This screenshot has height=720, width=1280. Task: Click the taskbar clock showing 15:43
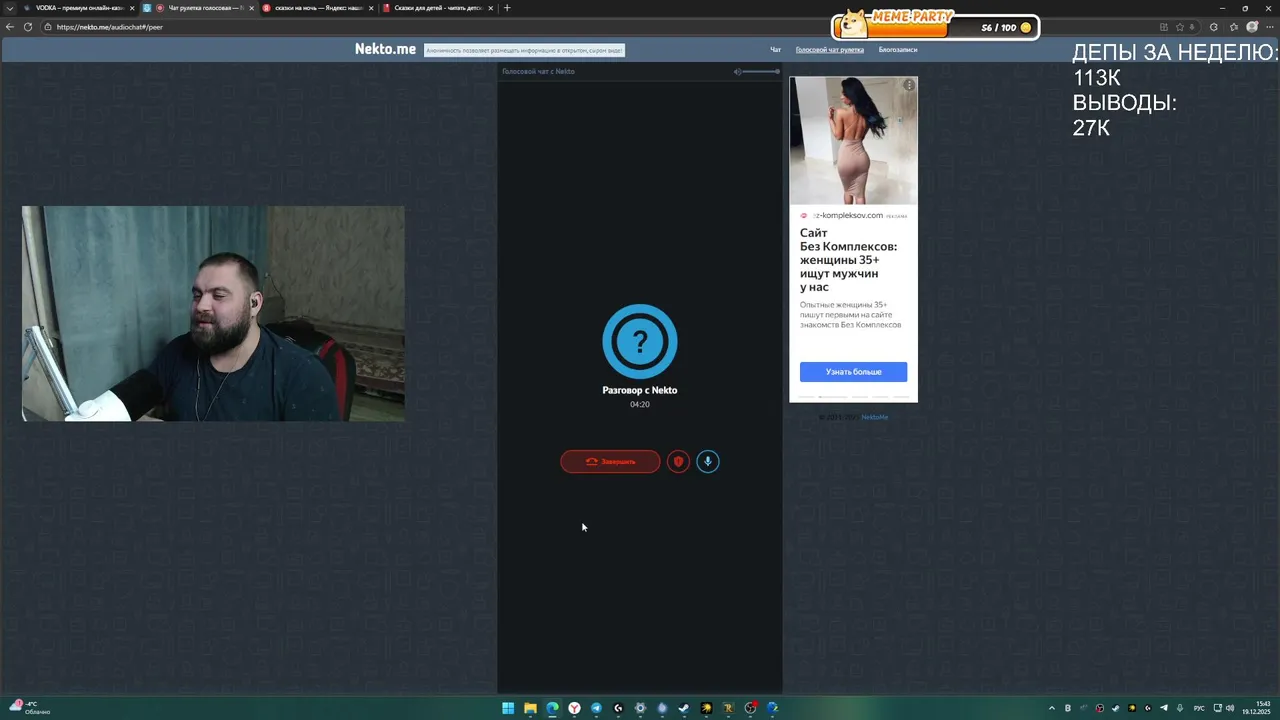1257,708
